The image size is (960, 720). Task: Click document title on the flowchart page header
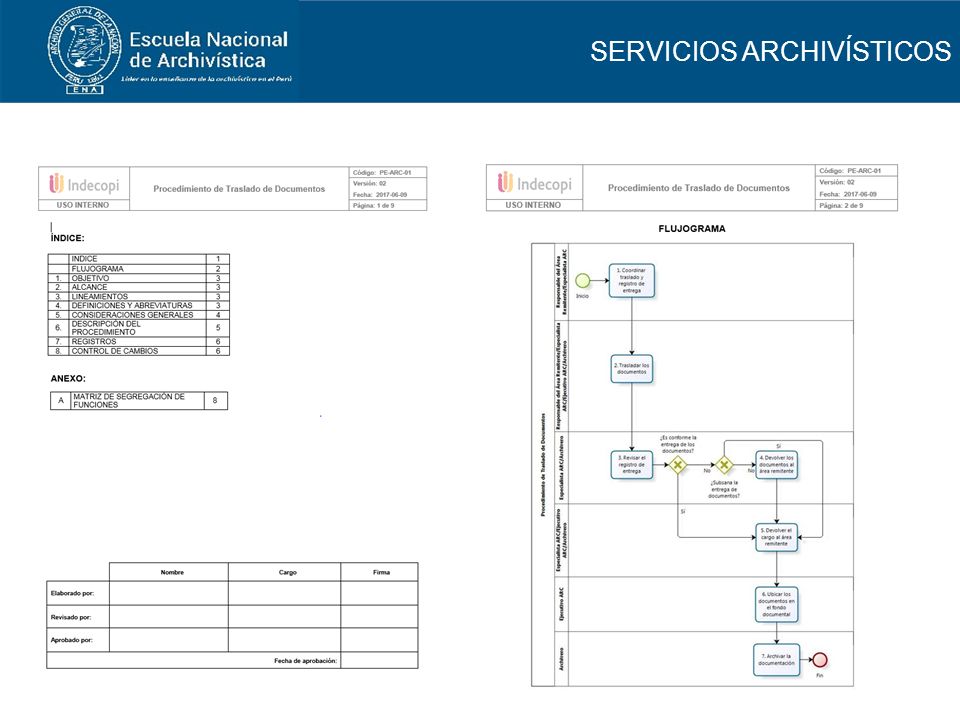(x=699, y=188)
